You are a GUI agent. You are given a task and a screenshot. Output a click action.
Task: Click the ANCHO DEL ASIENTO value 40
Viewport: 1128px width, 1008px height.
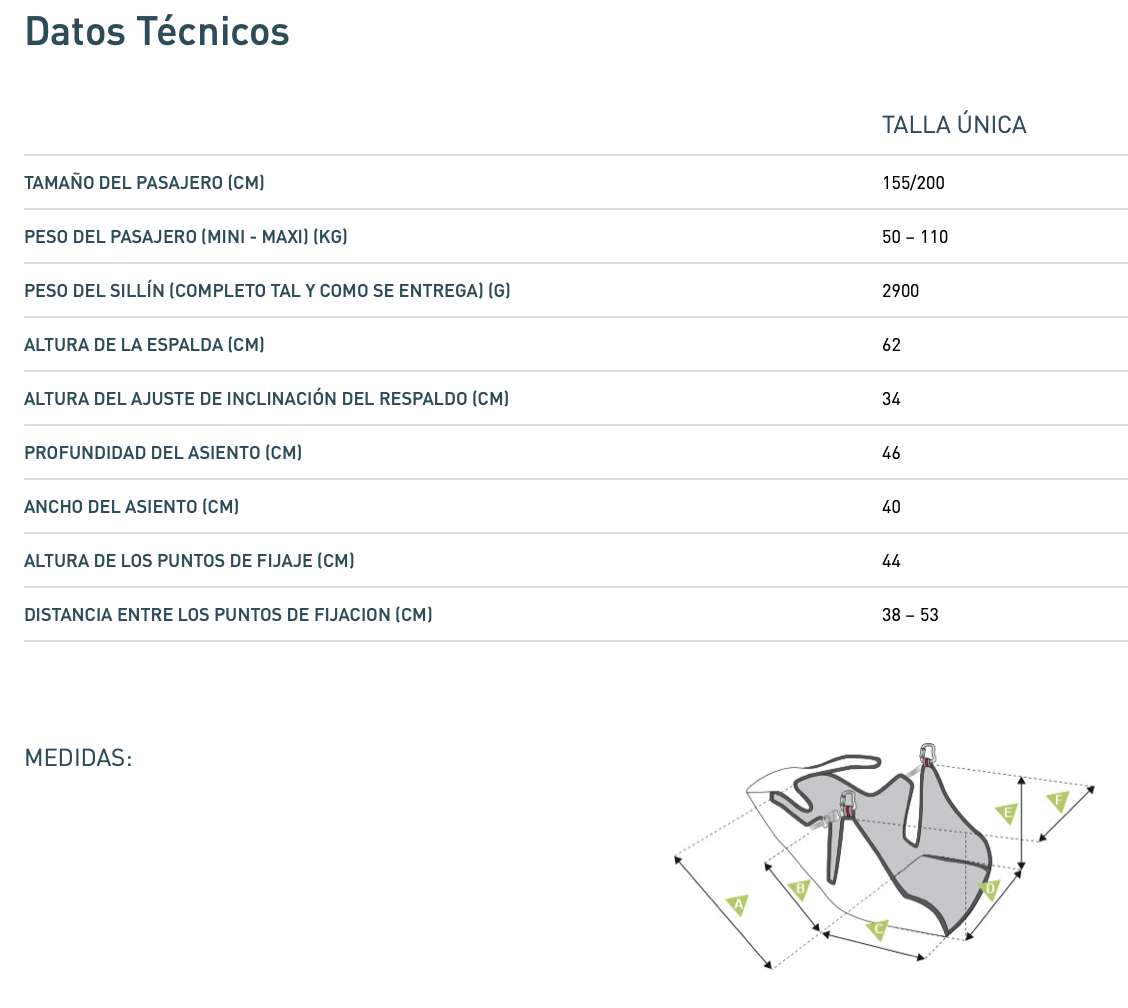(891, 507)
